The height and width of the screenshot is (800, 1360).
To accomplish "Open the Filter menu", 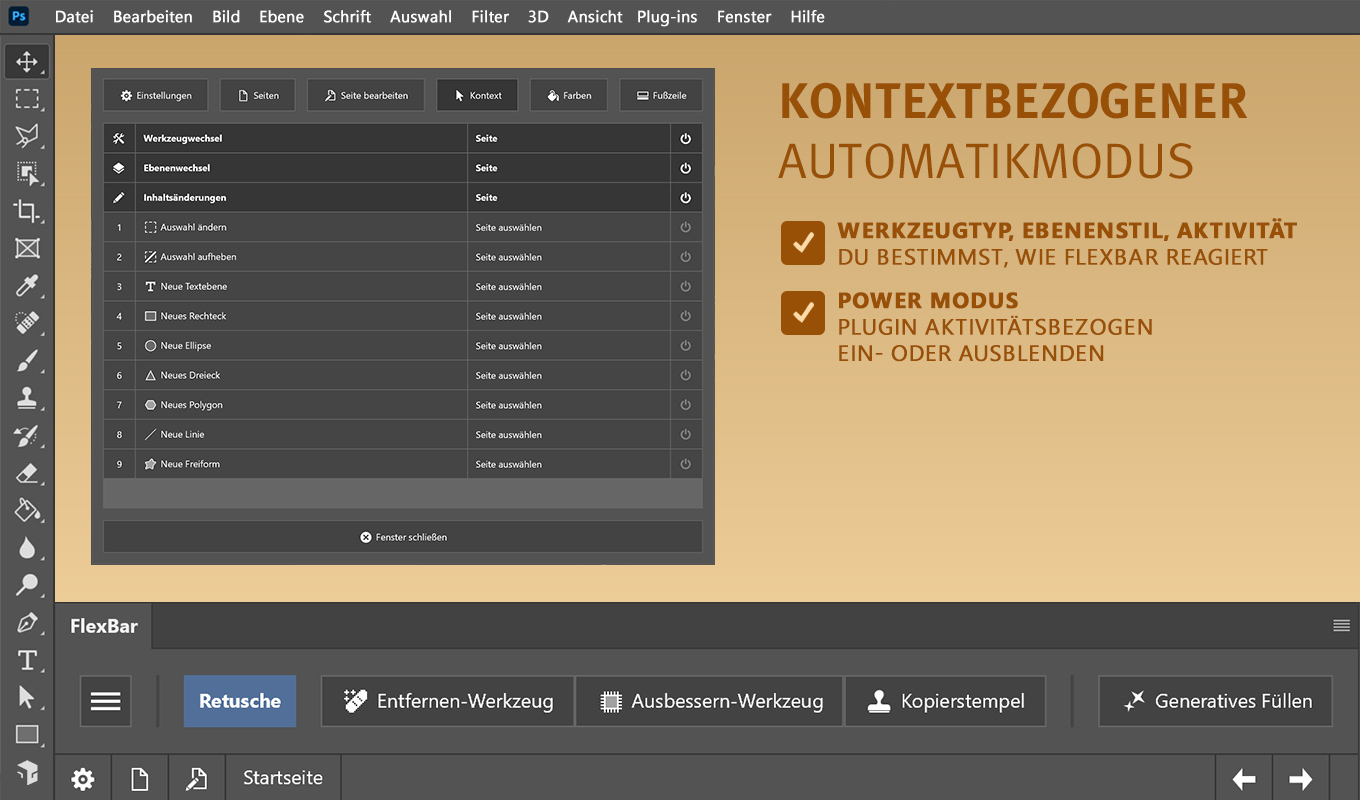I will (x=490, y=17).
